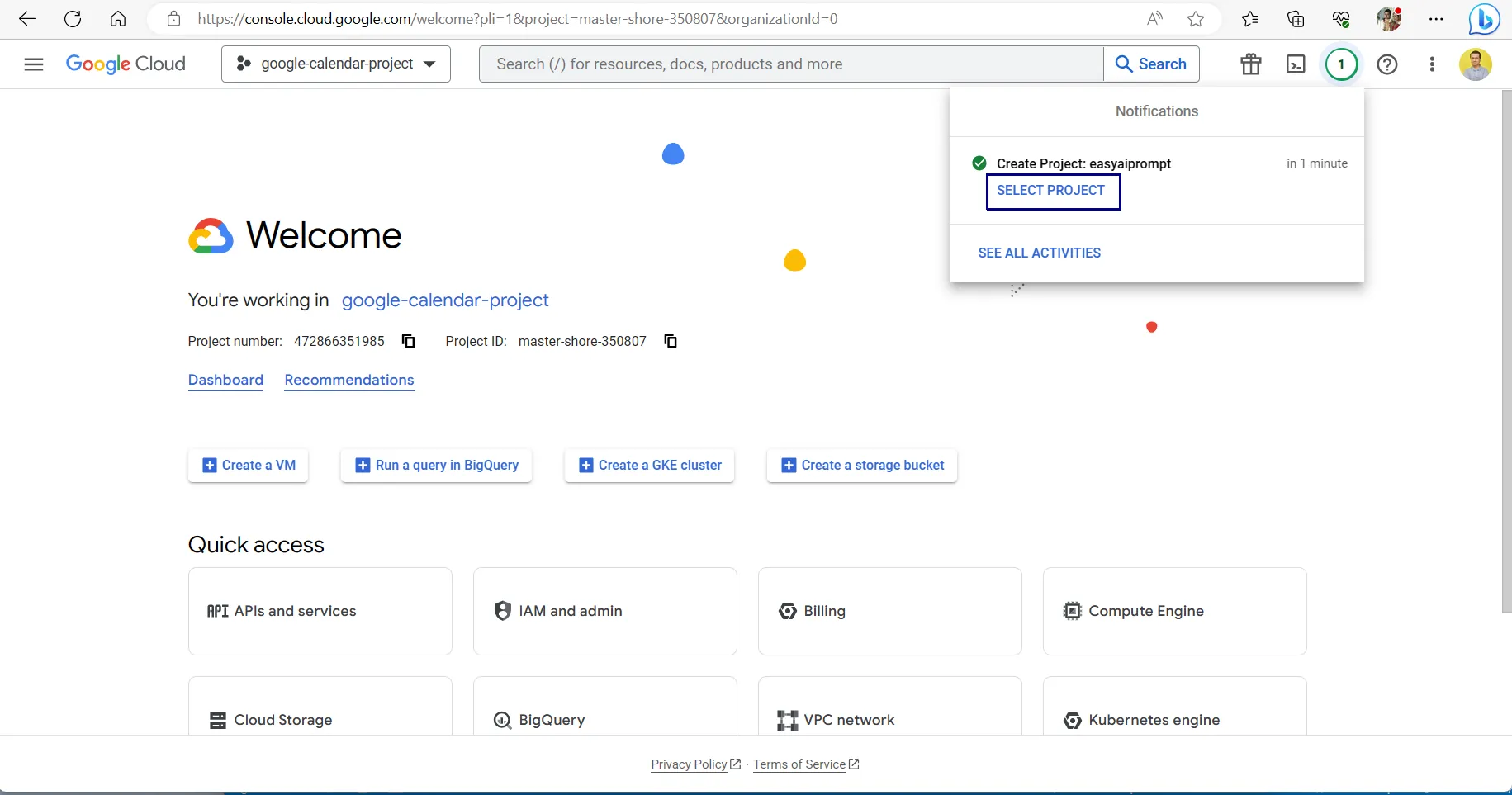Screen dimensions: 1512x795
Task: Open the BigQuery quick access card
Action: tap(605, 707)
